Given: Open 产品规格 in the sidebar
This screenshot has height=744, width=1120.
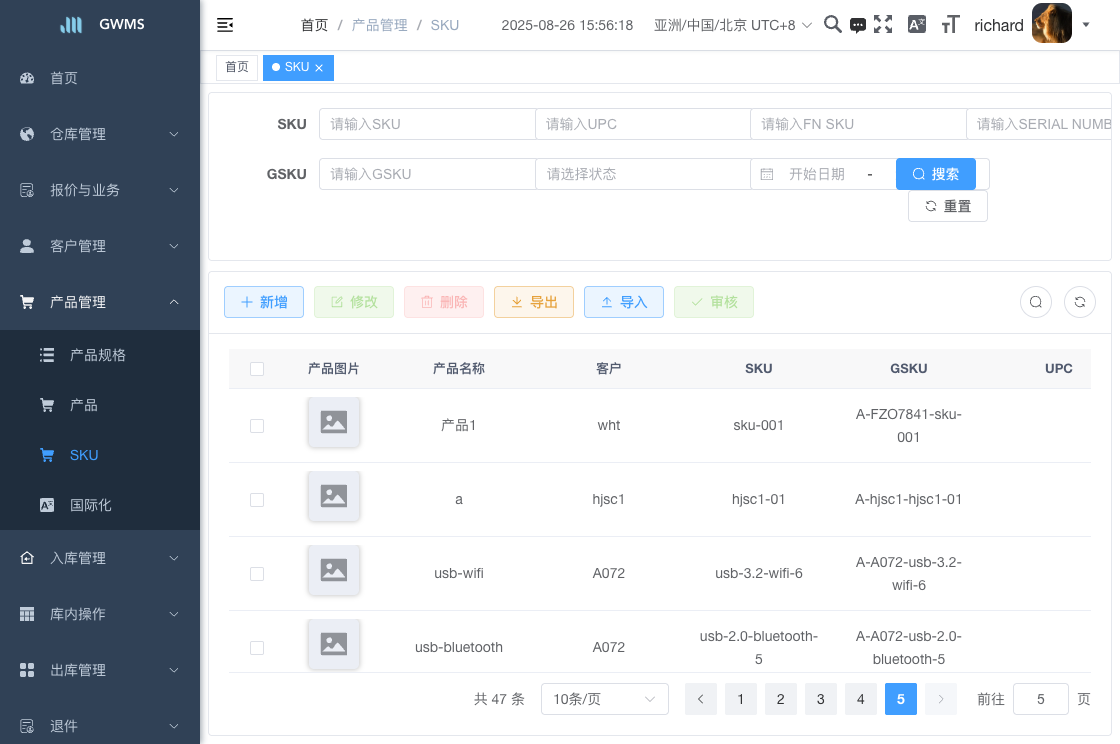Looking at the screenshot, I should (98, 355).
